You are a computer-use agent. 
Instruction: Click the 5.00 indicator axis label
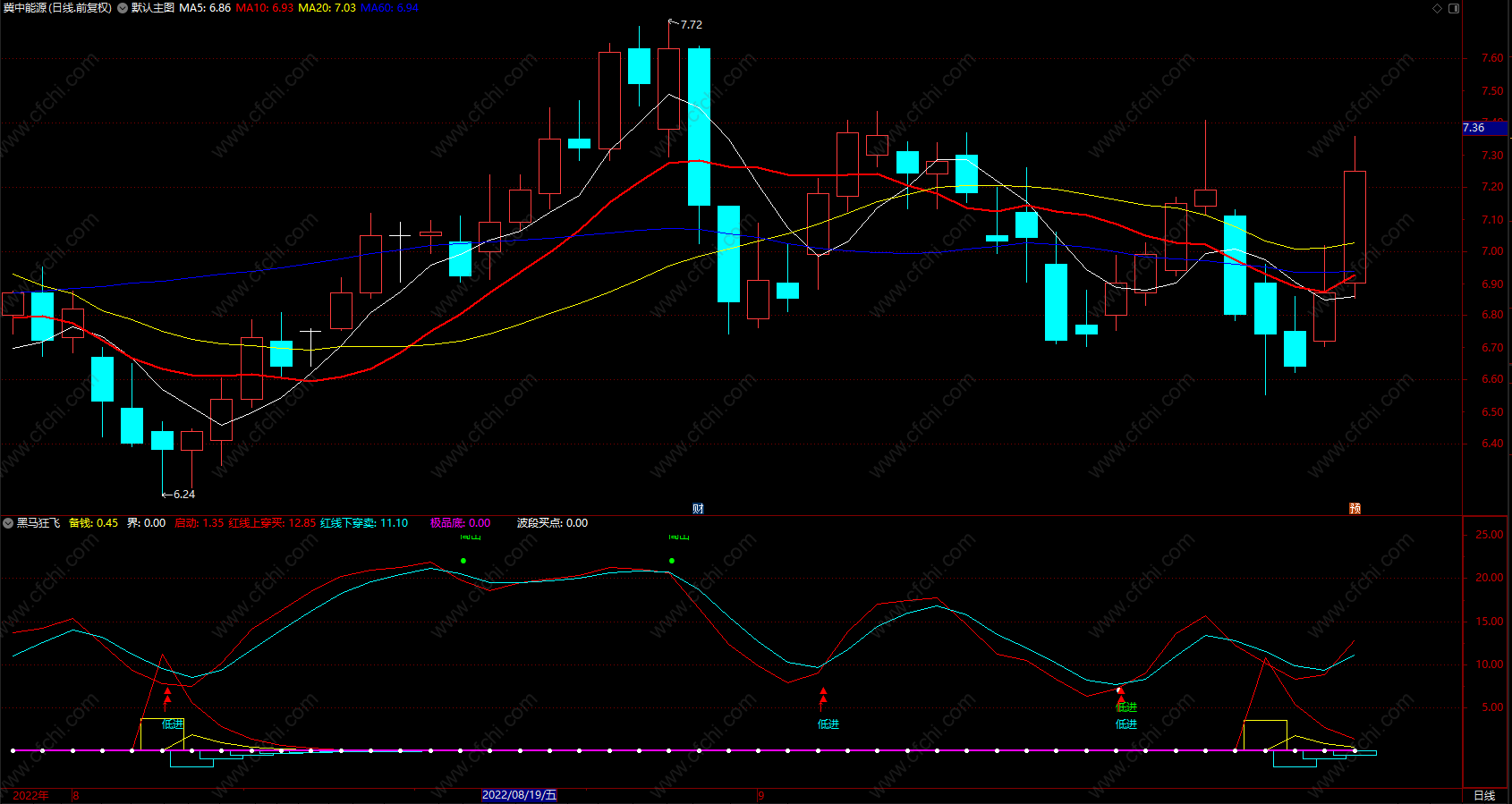pyautogui.click(x=1492, y=707)
